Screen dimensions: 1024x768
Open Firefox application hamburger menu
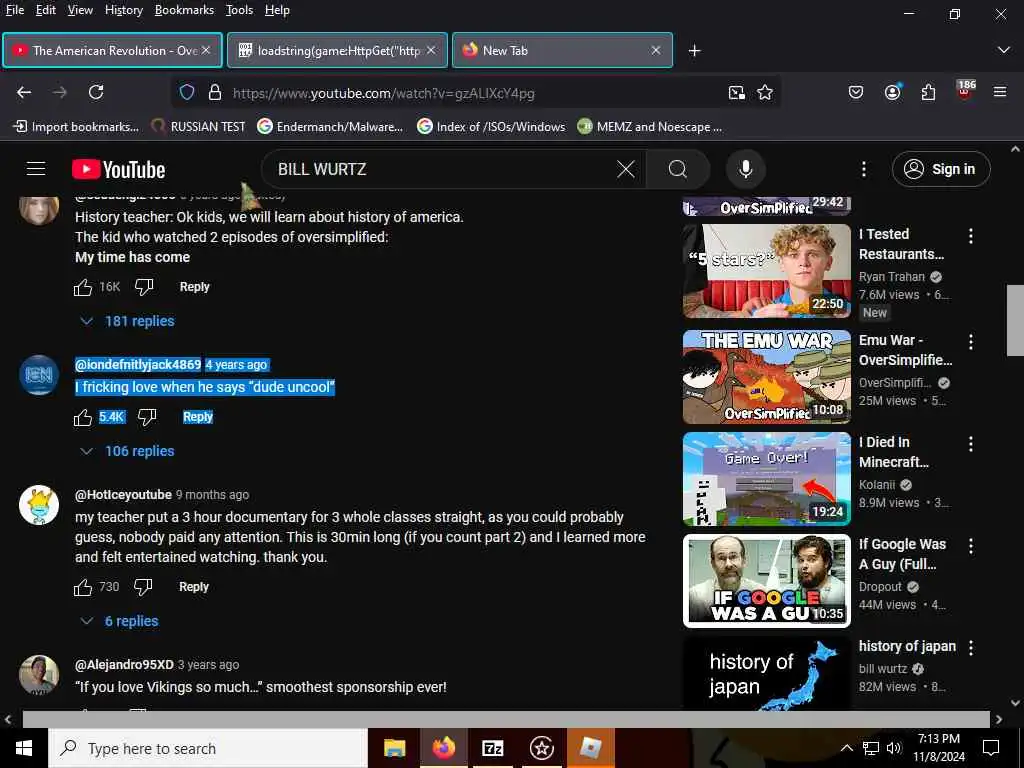pyautogui.click(x=1000, y=93)
